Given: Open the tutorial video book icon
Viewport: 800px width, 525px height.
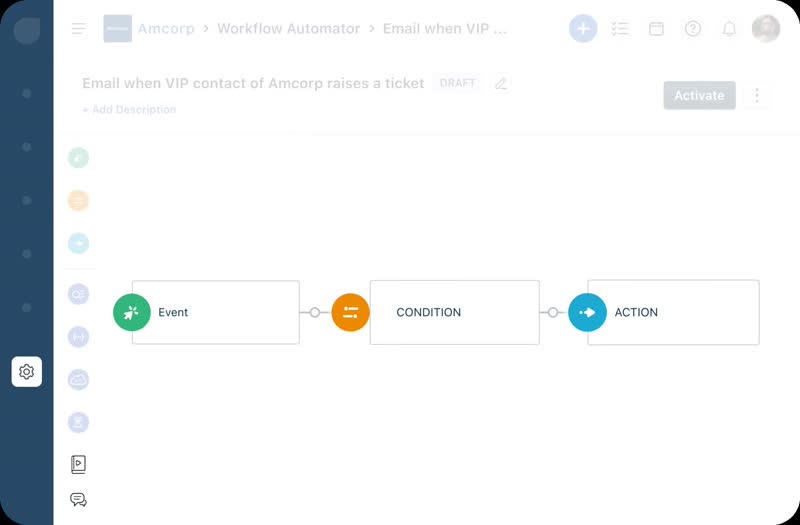Looking at the screenshot, I should (x=78, y=464).
